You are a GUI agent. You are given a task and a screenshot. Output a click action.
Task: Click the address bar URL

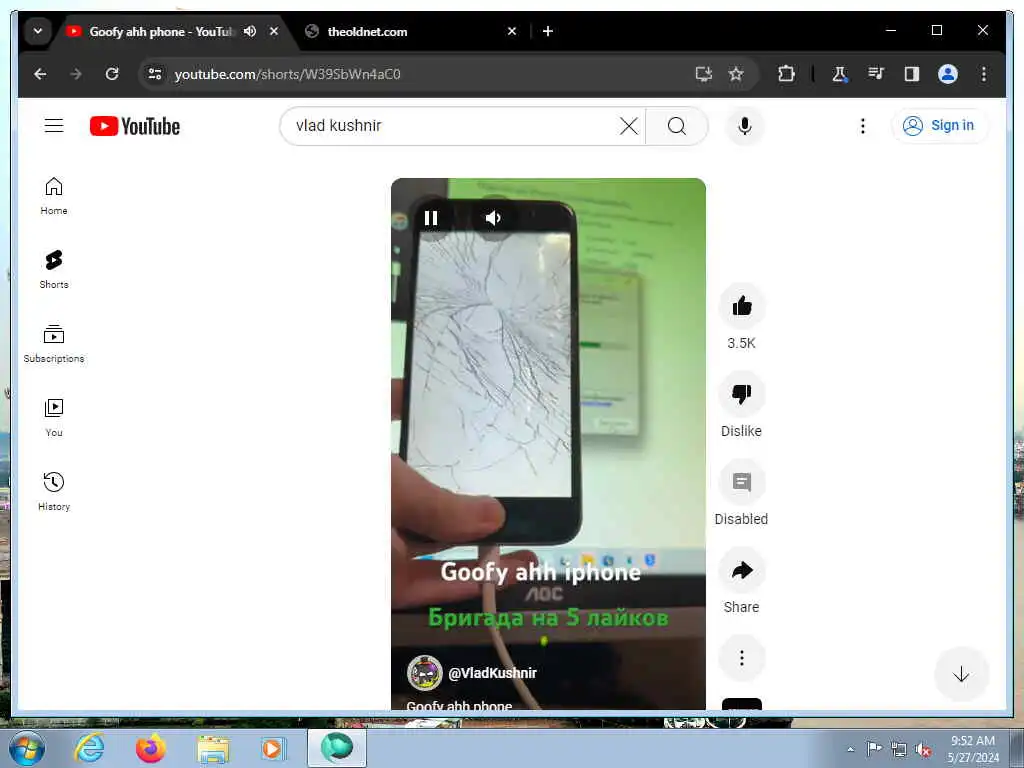(287, 74)
